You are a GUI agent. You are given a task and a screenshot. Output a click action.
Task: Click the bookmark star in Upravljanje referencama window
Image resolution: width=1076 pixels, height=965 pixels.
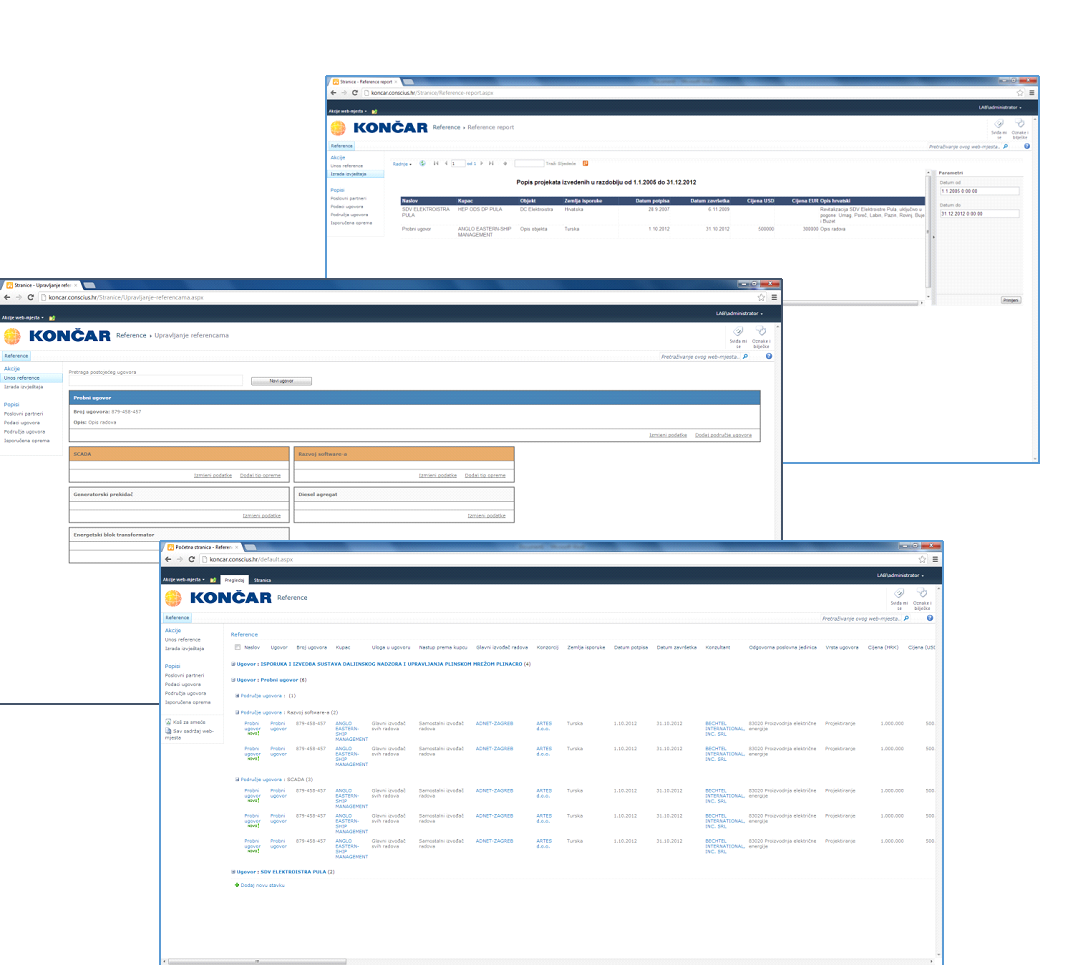(762, 297)
